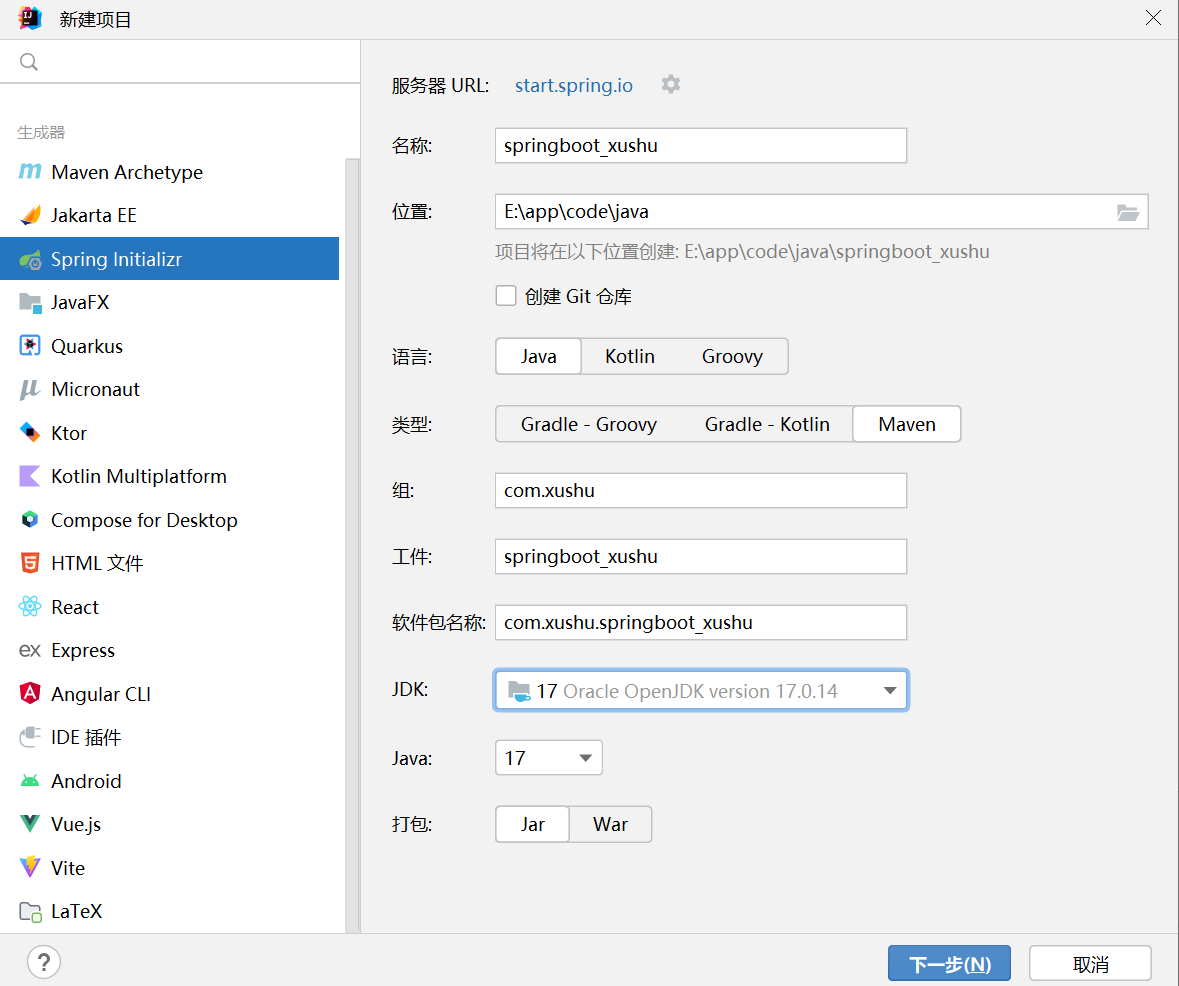Click the Vite icon
This screenshot has width=1179, height=986.
click(x=30, y=867)
